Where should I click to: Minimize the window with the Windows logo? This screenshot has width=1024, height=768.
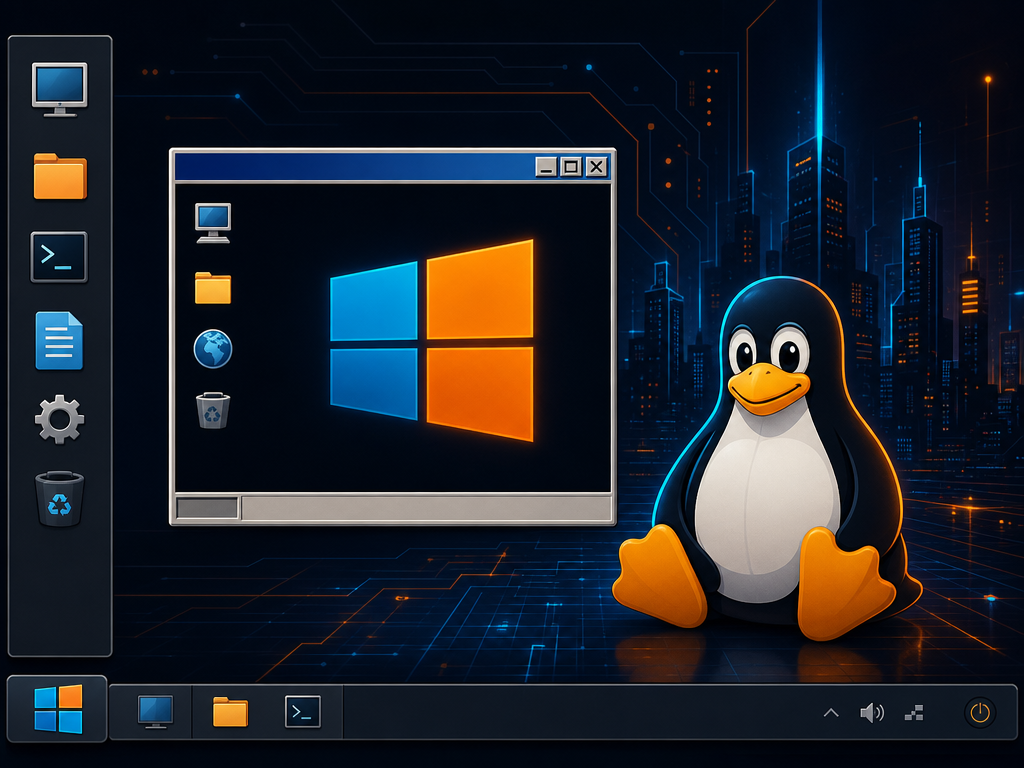point(546,167)
